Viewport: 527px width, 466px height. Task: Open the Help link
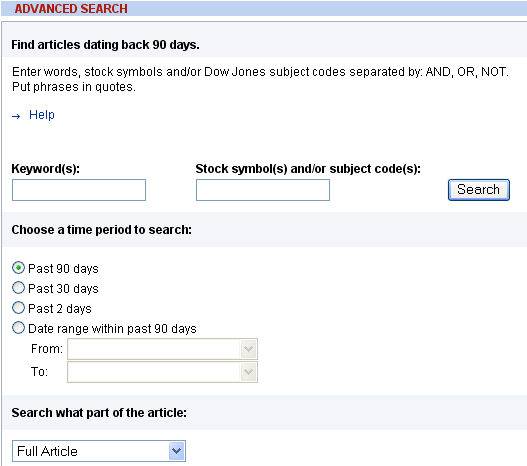(x=42, y=115)
